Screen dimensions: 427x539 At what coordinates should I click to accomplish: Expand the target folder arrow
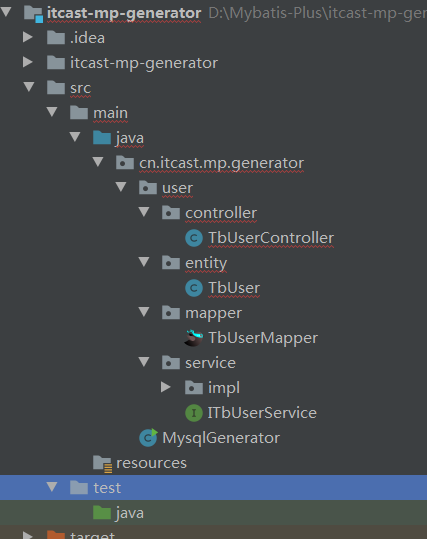pos(28,535)
